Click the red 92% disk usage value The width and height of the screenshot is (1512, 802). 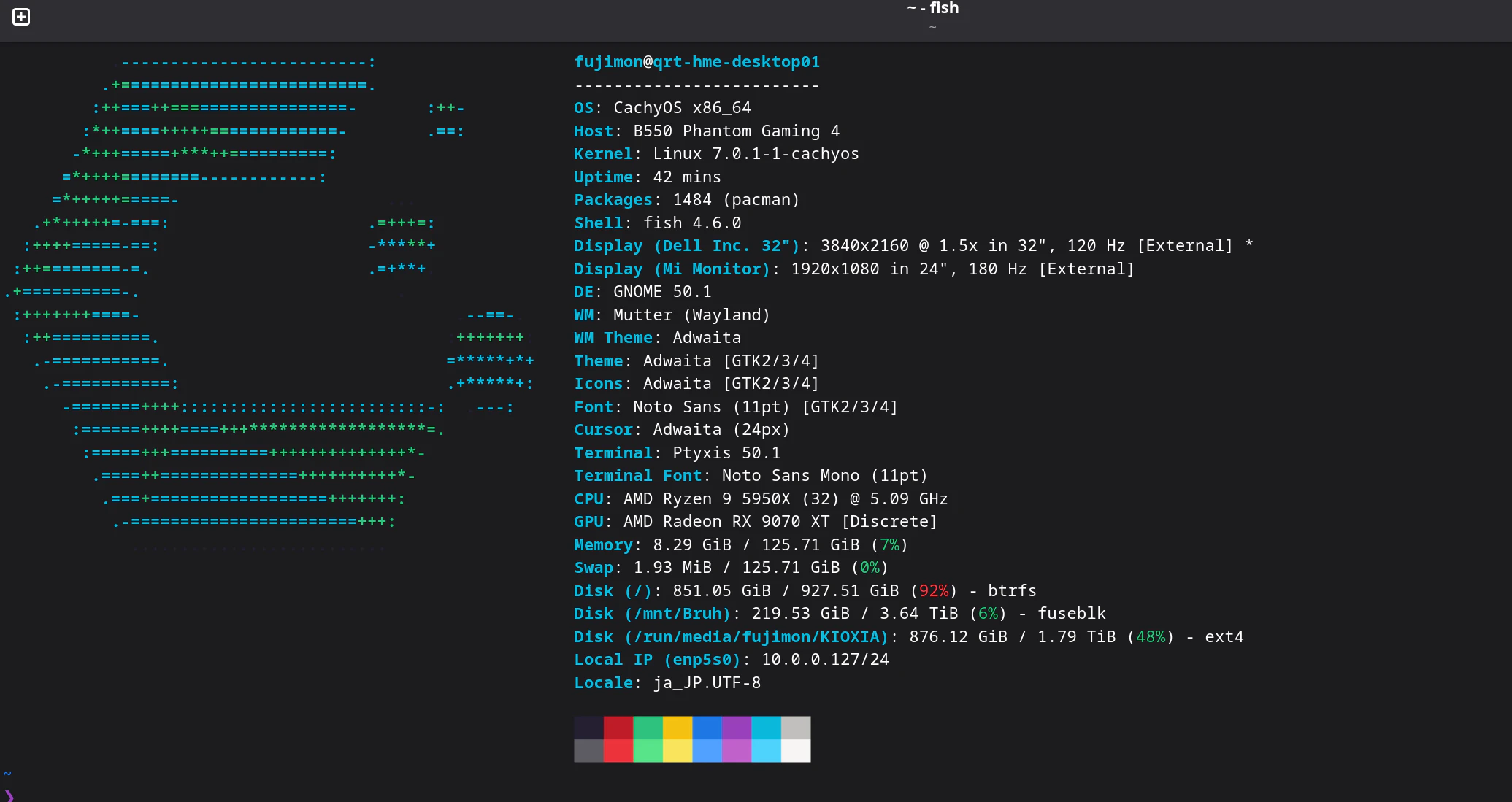(934, 591)
